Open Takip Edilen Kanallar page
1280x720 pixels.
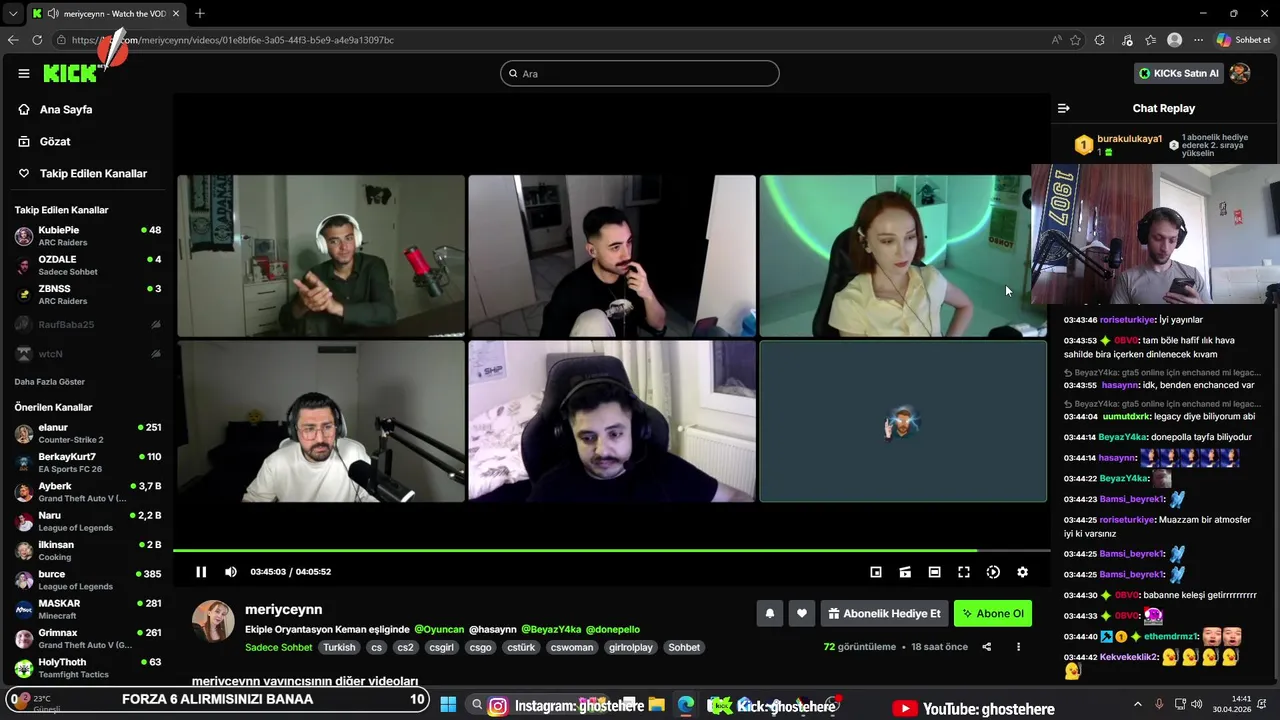(93, 173)
